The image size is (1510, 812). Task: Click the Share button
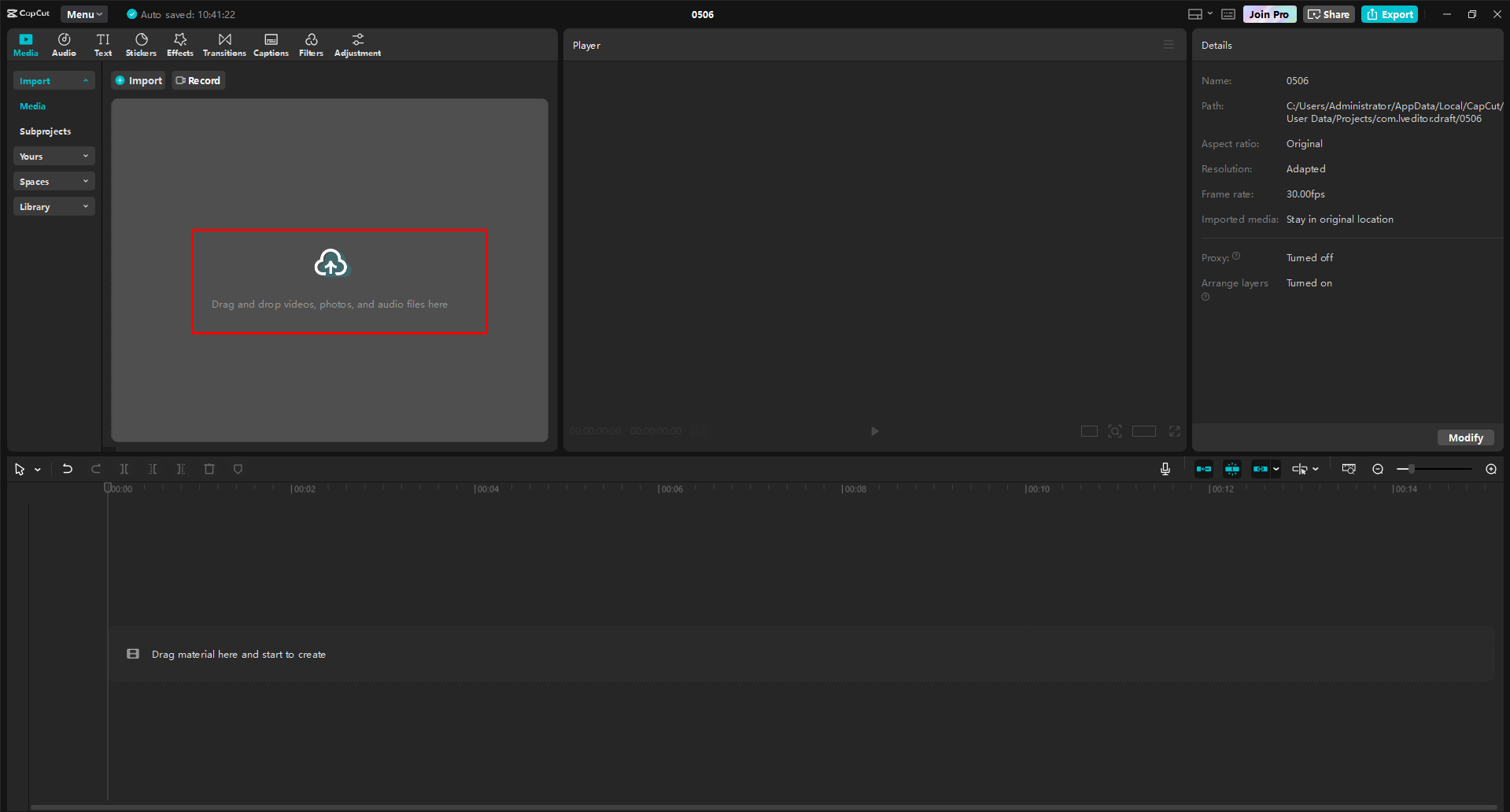click(x=1328, y=14)
